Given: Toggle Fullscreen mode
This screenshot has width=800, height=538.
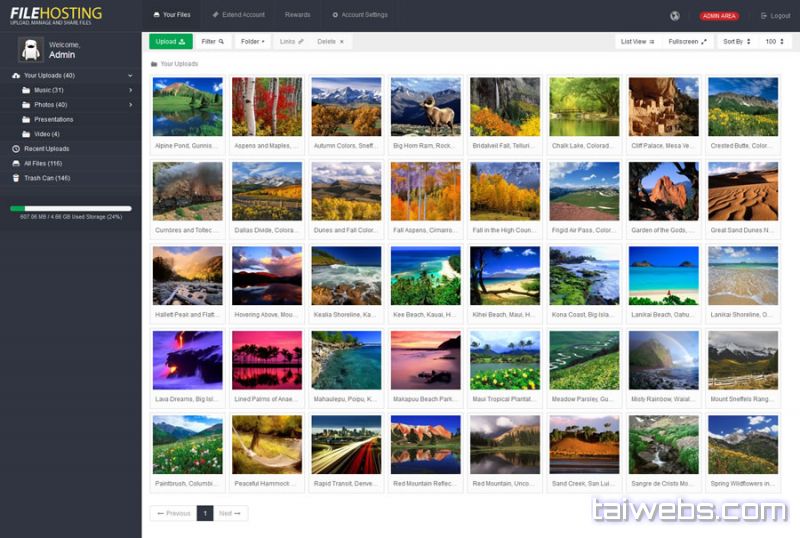Looking at the screenshot, I should [x=687, y=42].
